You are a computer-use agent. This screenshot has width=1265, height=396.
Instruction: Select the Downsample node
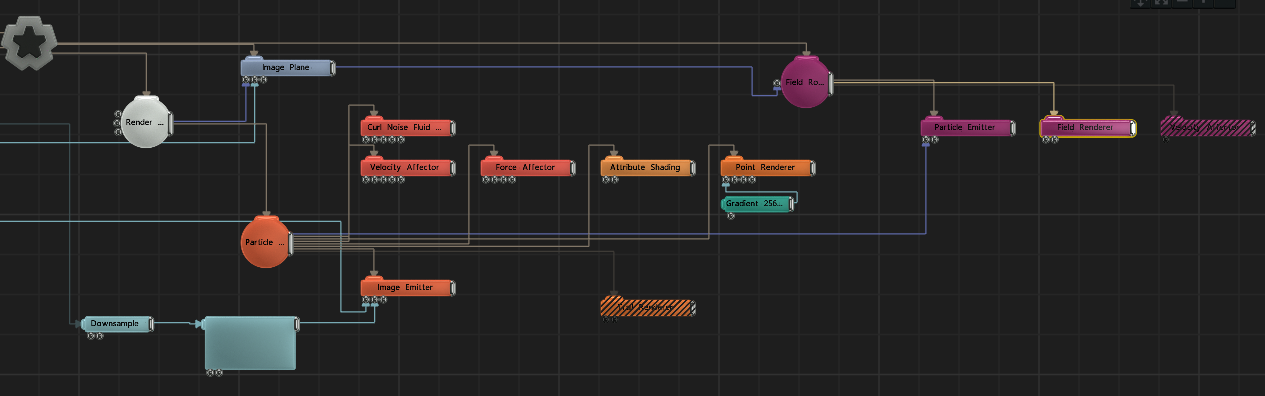(x=116, y=323)
